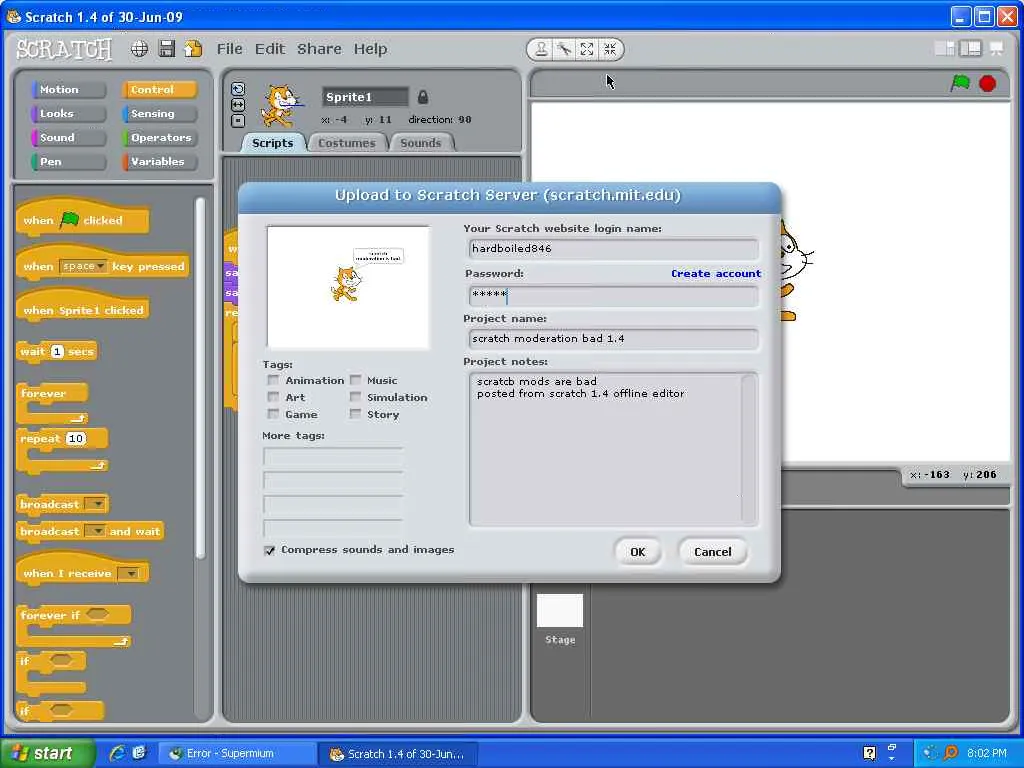Open the Motion blocks category
1024x768 pixels.
(68, 89)
